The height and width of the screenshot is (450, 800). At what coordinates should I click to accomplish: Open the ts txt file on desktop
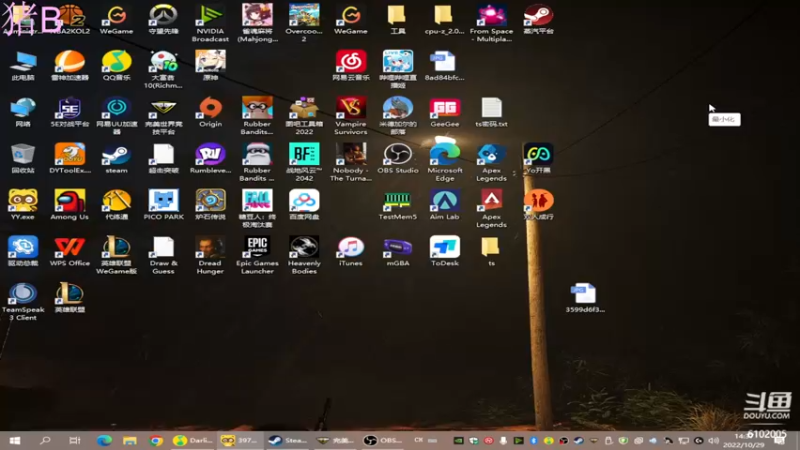pos(491,112)
